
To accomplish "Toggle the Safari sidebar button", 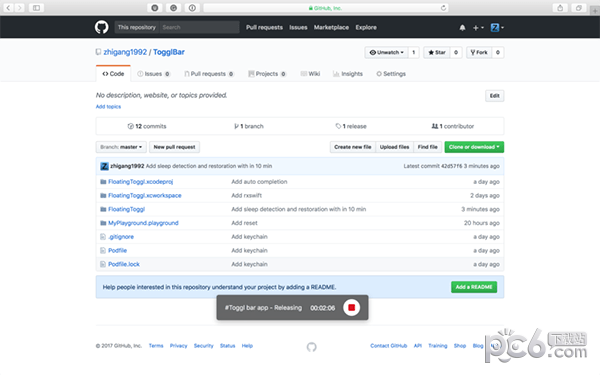I will 36,8.
